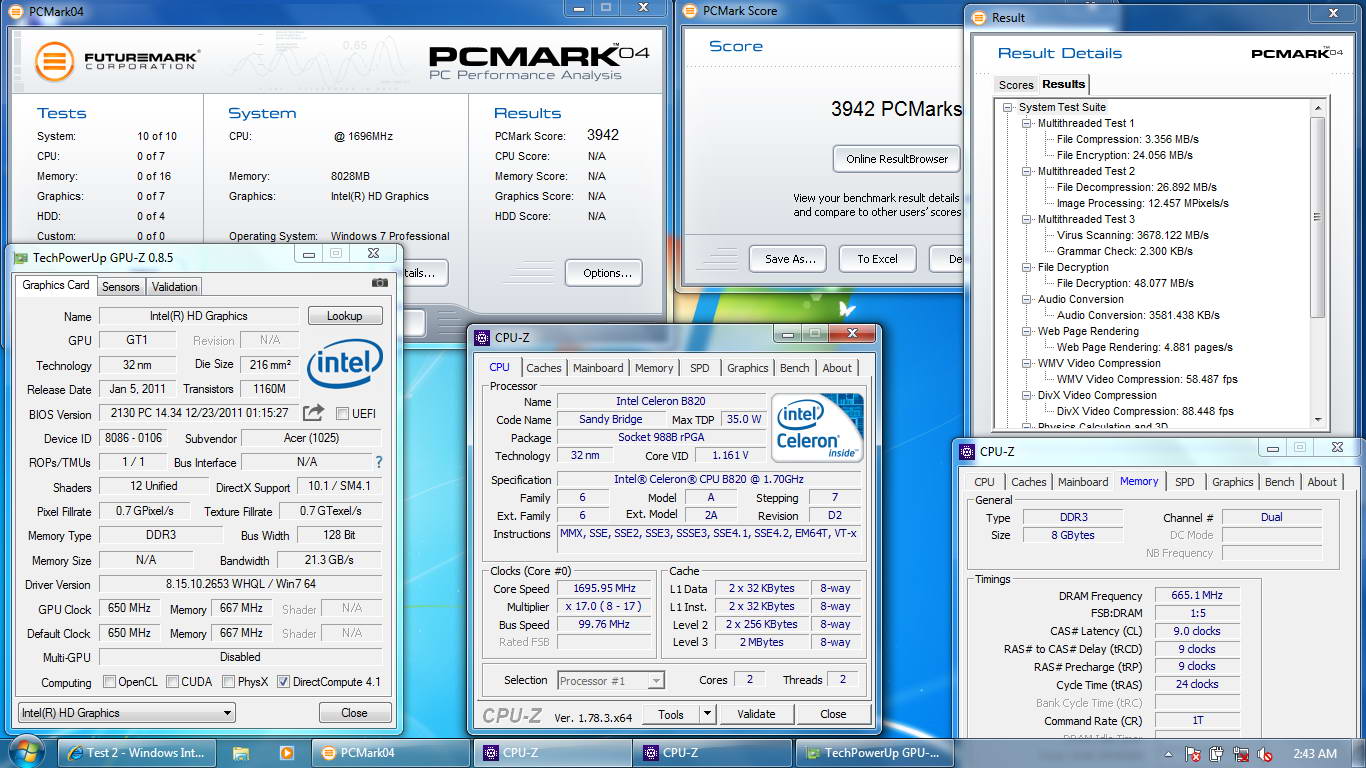Image resolution: width=1366 pixels, height=768 pixels.
Task: Open the Bench tab in front CPU-Z window
Action: [795, 368]
